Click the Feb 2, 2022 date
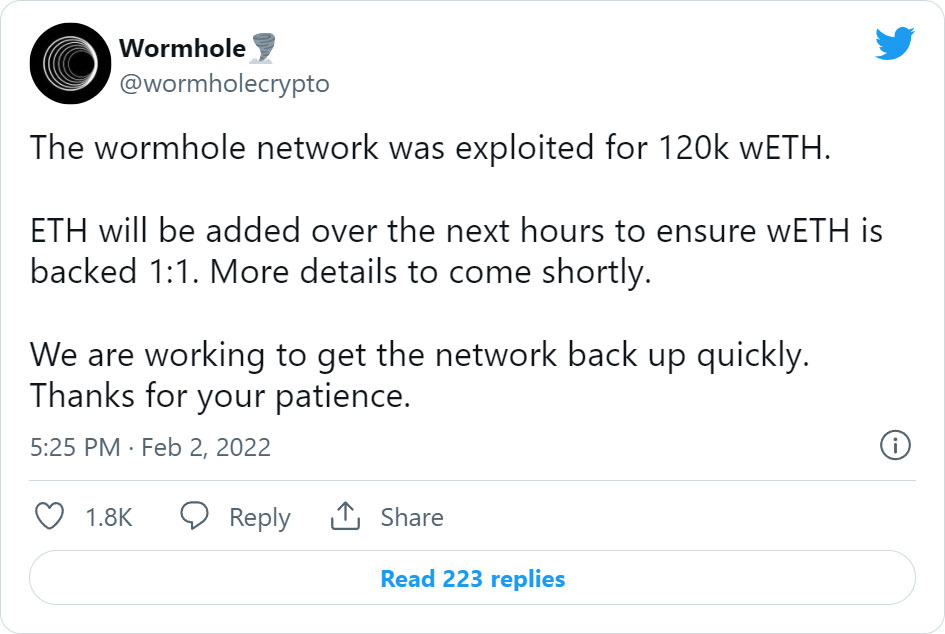 206,447
